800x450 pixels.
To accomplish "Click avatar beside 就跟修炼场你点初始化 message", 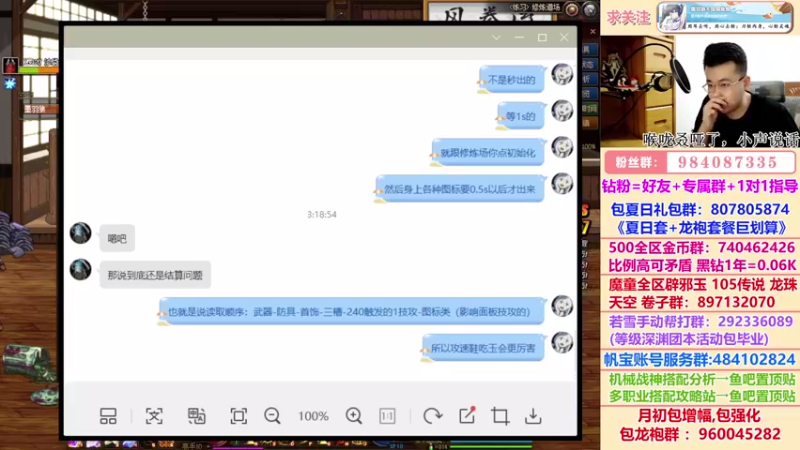I will coord(562,147).
